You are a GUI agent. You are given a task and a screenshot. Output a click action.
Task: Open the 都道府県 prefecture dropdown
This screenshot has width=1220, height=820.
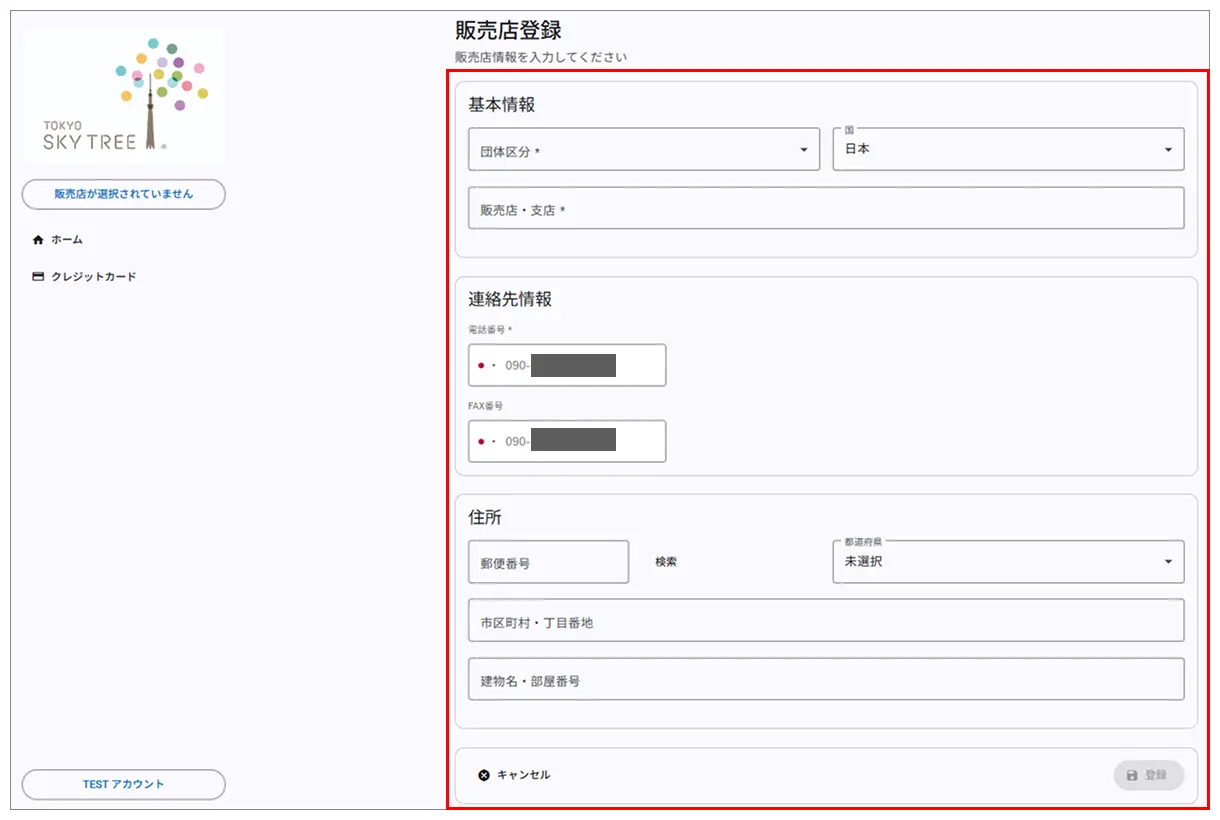coord(1008,562)
